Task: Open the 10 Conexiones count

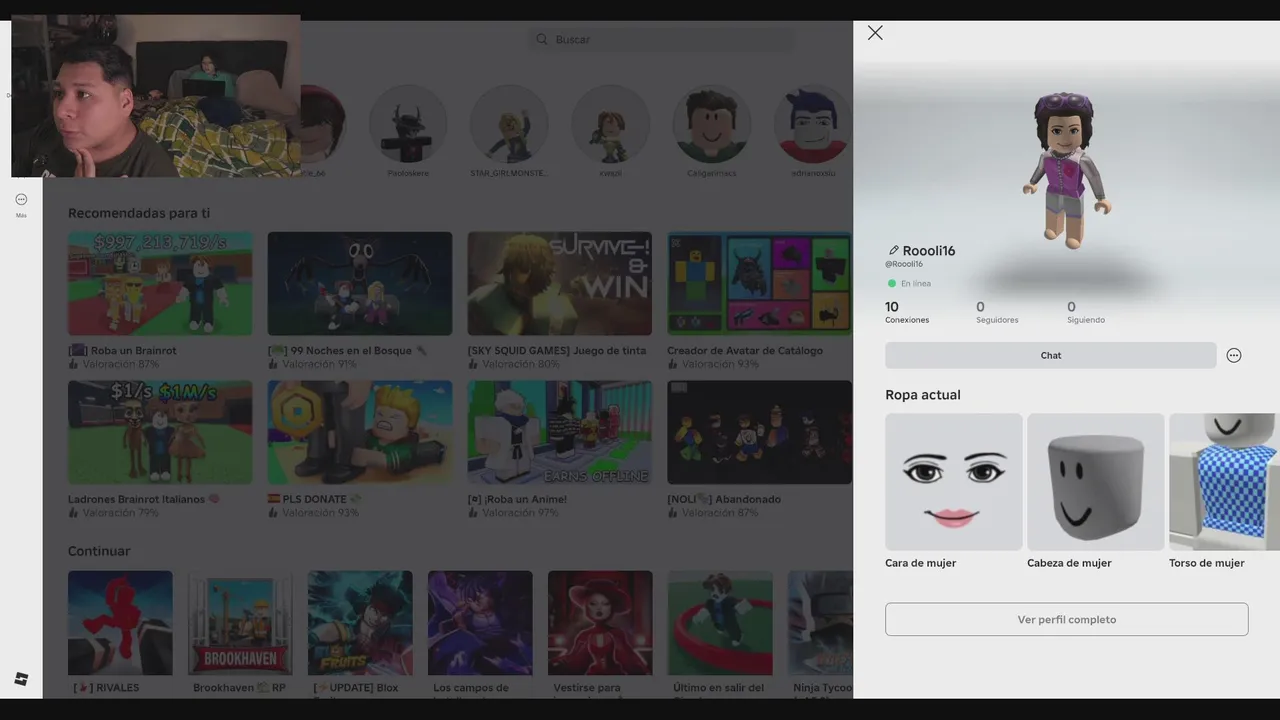Action: (x=906, y=312)
